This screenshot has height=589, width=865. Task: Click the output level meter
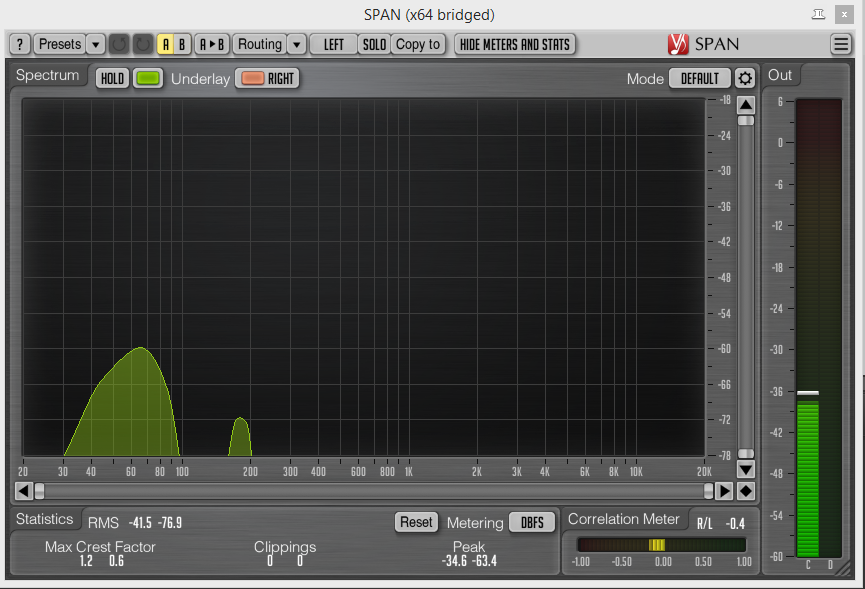(819, 328)
